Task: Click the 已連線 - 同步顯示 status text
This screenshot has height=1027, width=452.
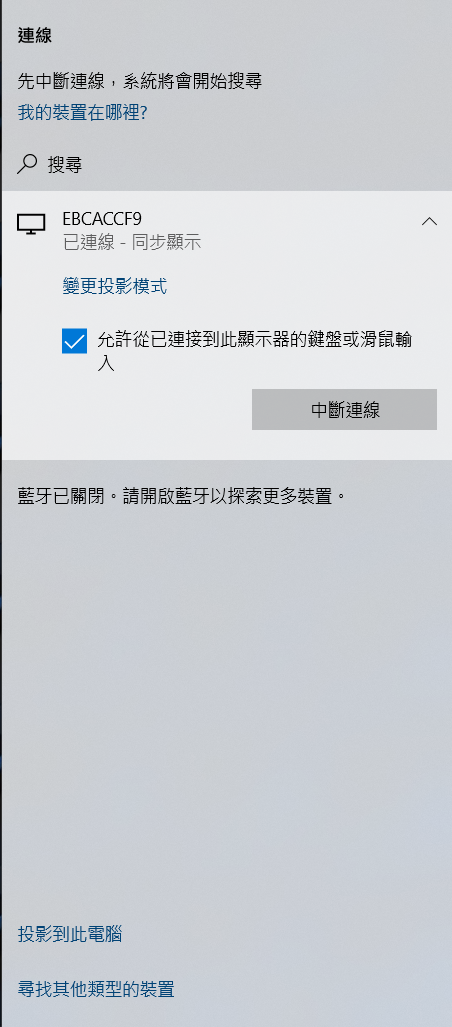Action: [132, 243]
